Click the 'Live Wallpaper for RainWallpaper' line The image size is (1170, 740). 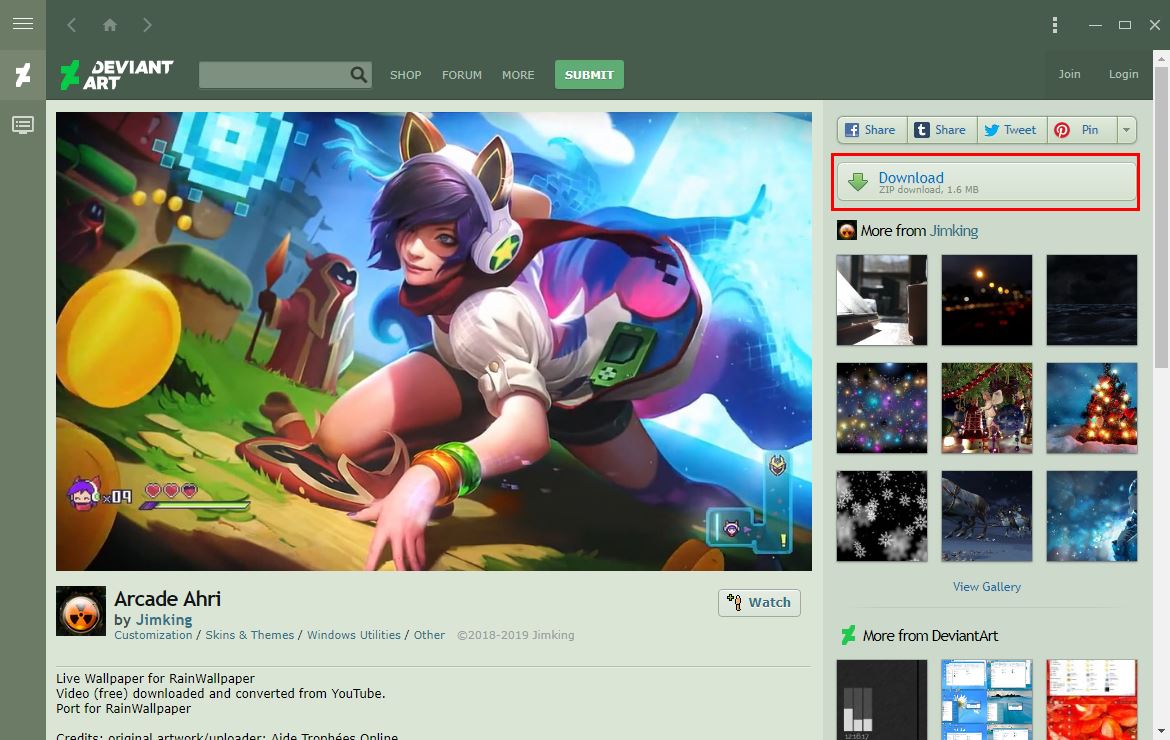click(x=155, y=679)
